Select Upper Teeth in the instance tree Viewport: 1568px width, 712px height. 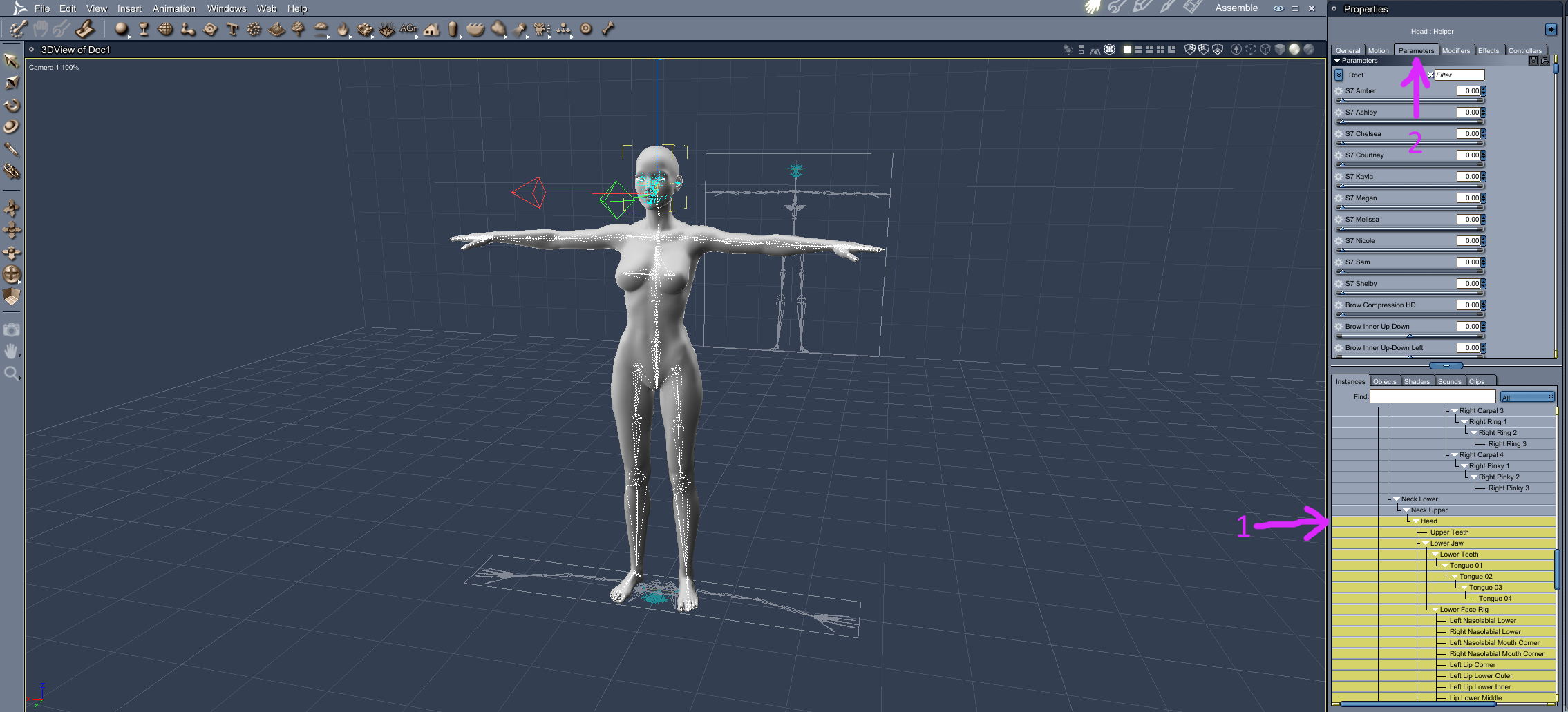tap(1449, 532)
